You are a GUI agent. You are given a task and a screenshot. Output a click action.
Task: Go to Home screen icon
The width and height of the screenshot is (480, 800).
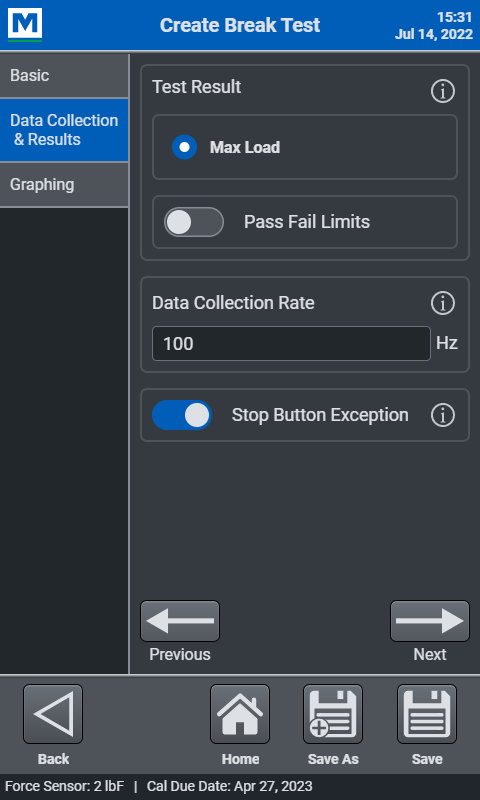click(240, 714)
